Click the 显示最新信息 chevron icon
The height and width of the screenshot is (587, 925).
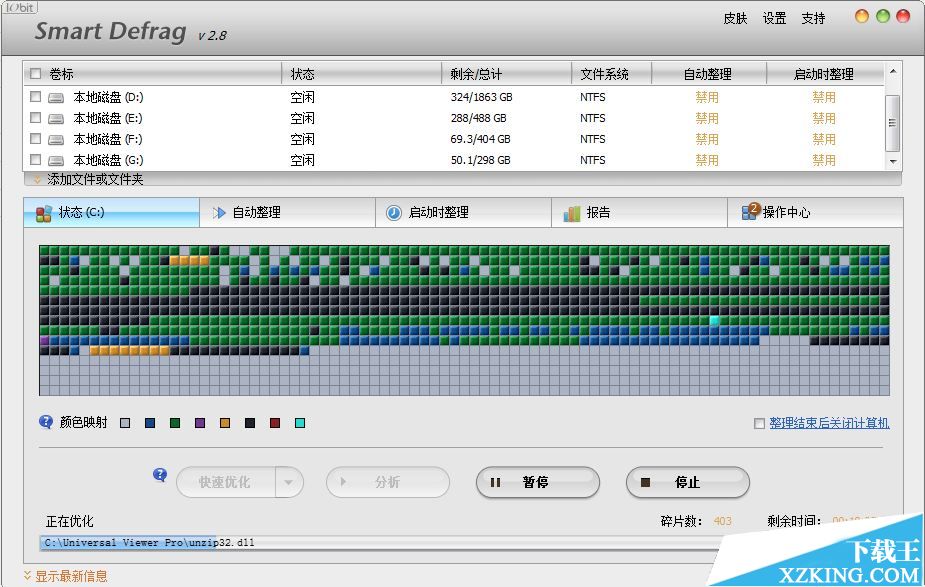(x=27, y=575)
